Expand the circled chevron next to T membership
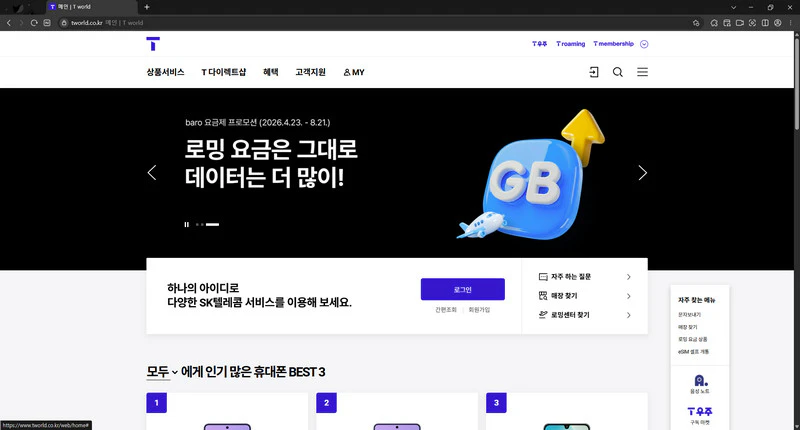Screen dimensions: 800x430 pyautogui.click(x=644, y=44)
